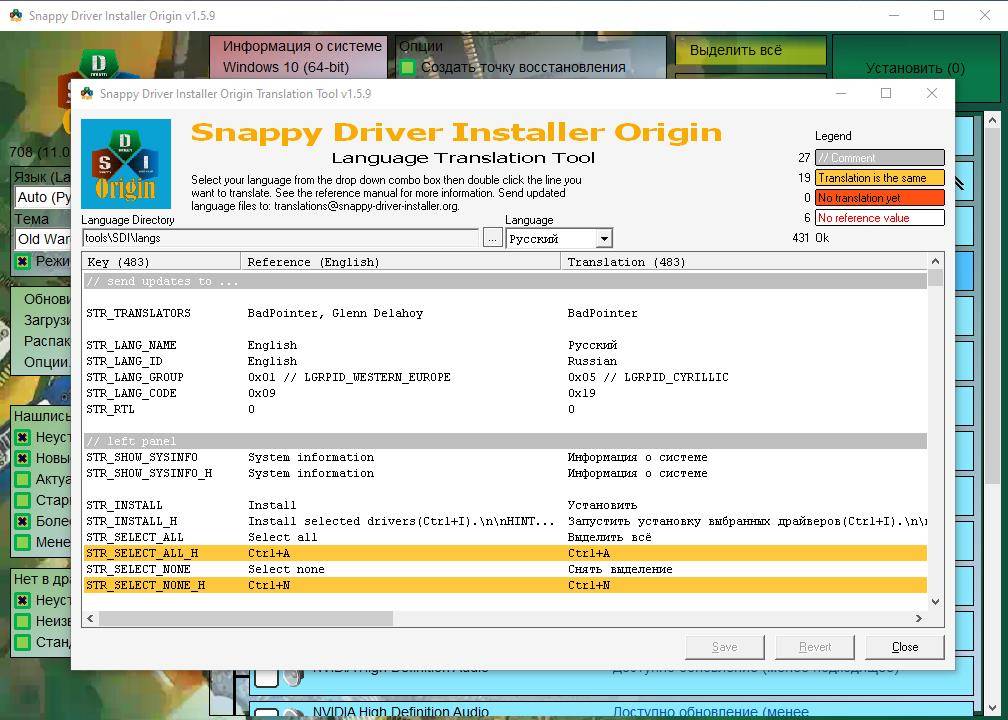Click 'Распак...' item in main window left panel
The image size is (1008, 720).
pos(47,341)
